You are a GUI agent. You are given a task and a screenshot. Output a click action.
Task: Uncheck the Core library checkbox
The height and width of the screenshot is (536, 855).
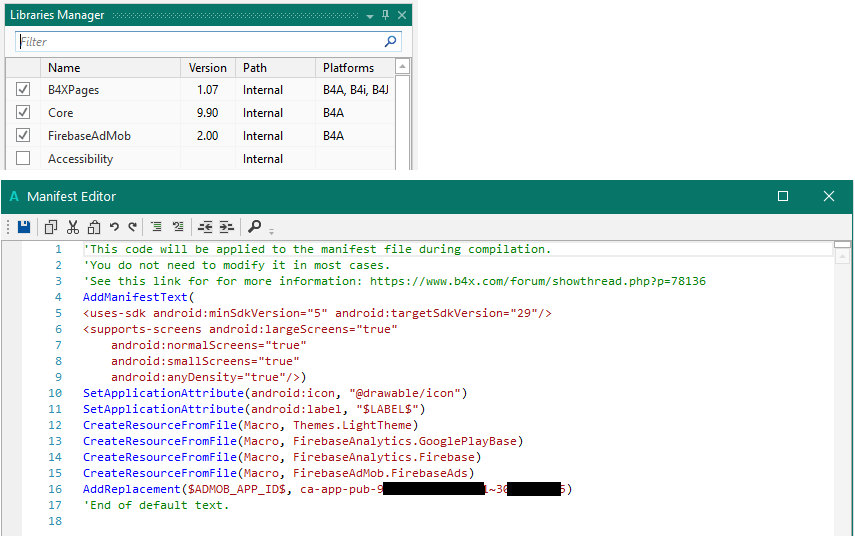tap(23, 112)
